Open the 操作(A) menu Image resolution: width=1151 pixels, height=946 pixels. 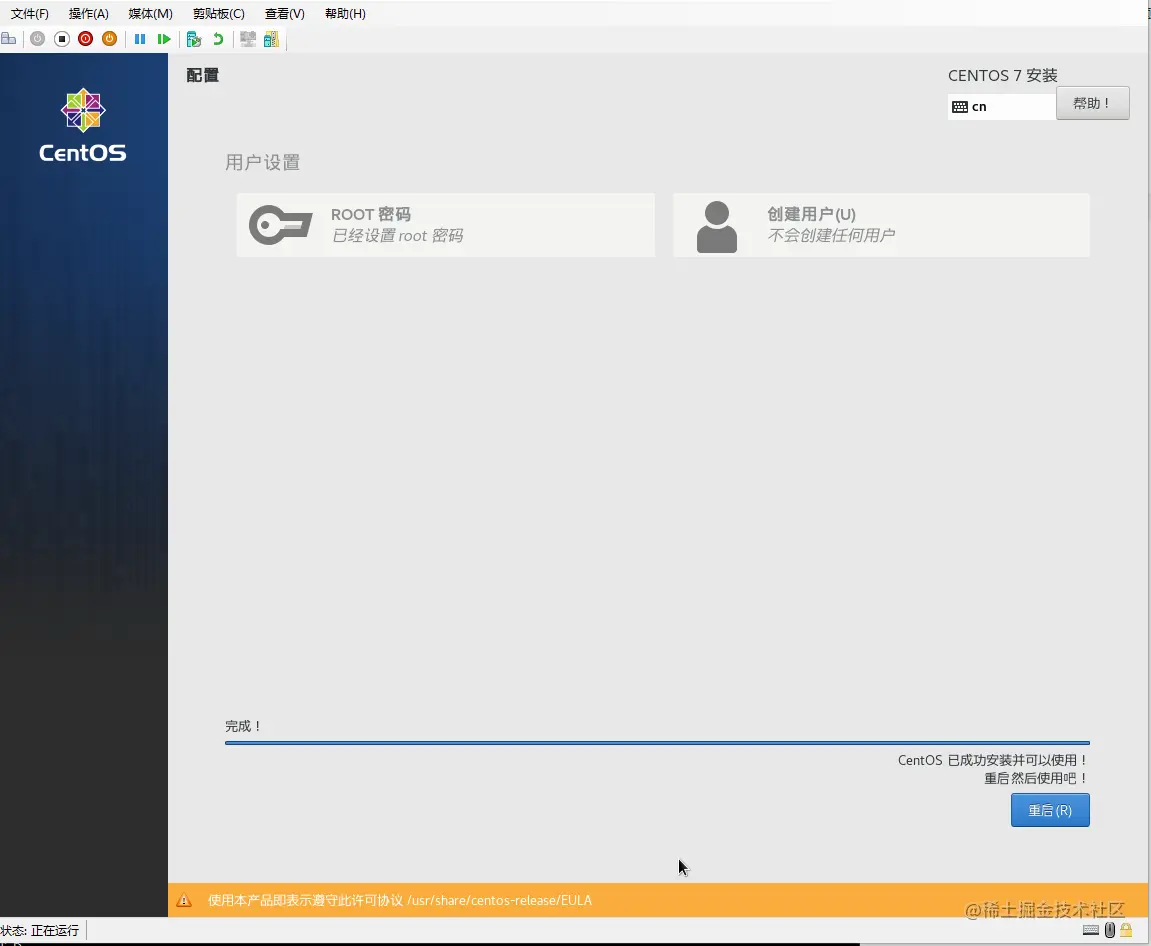pyautogui.click(x=89, y=14)
